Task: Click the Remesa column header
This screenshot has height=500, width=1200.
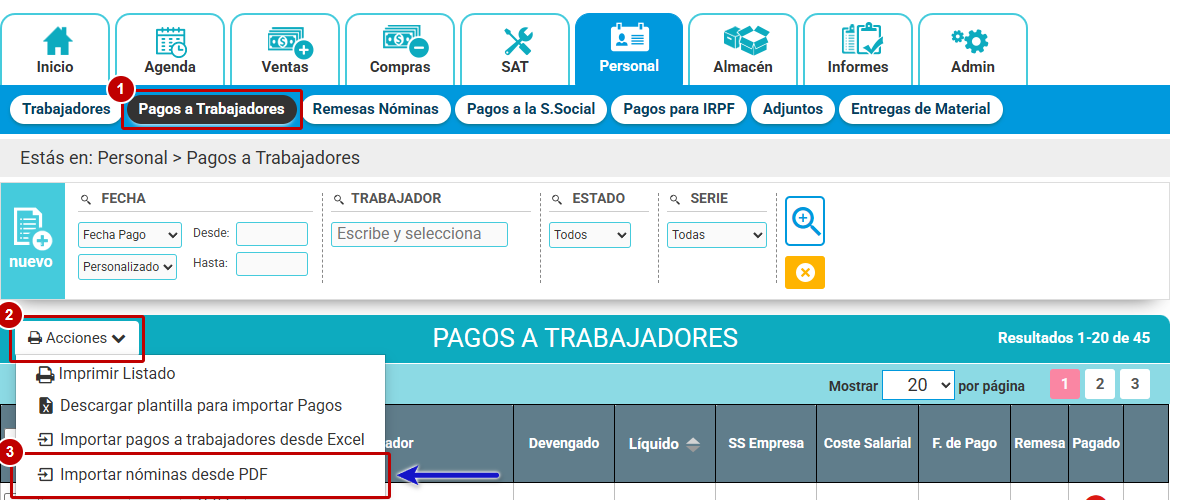Action: pos(1039,443)
